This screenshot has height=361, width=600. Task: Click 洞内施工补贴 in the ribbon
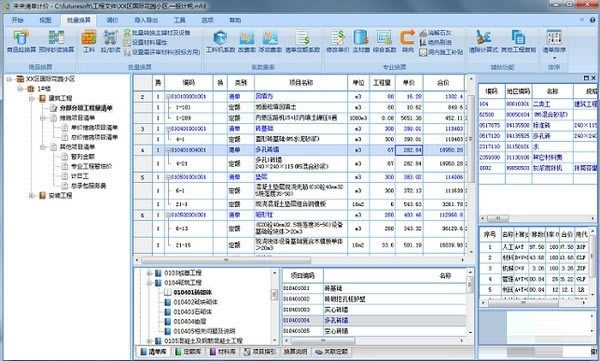[441, 52]
